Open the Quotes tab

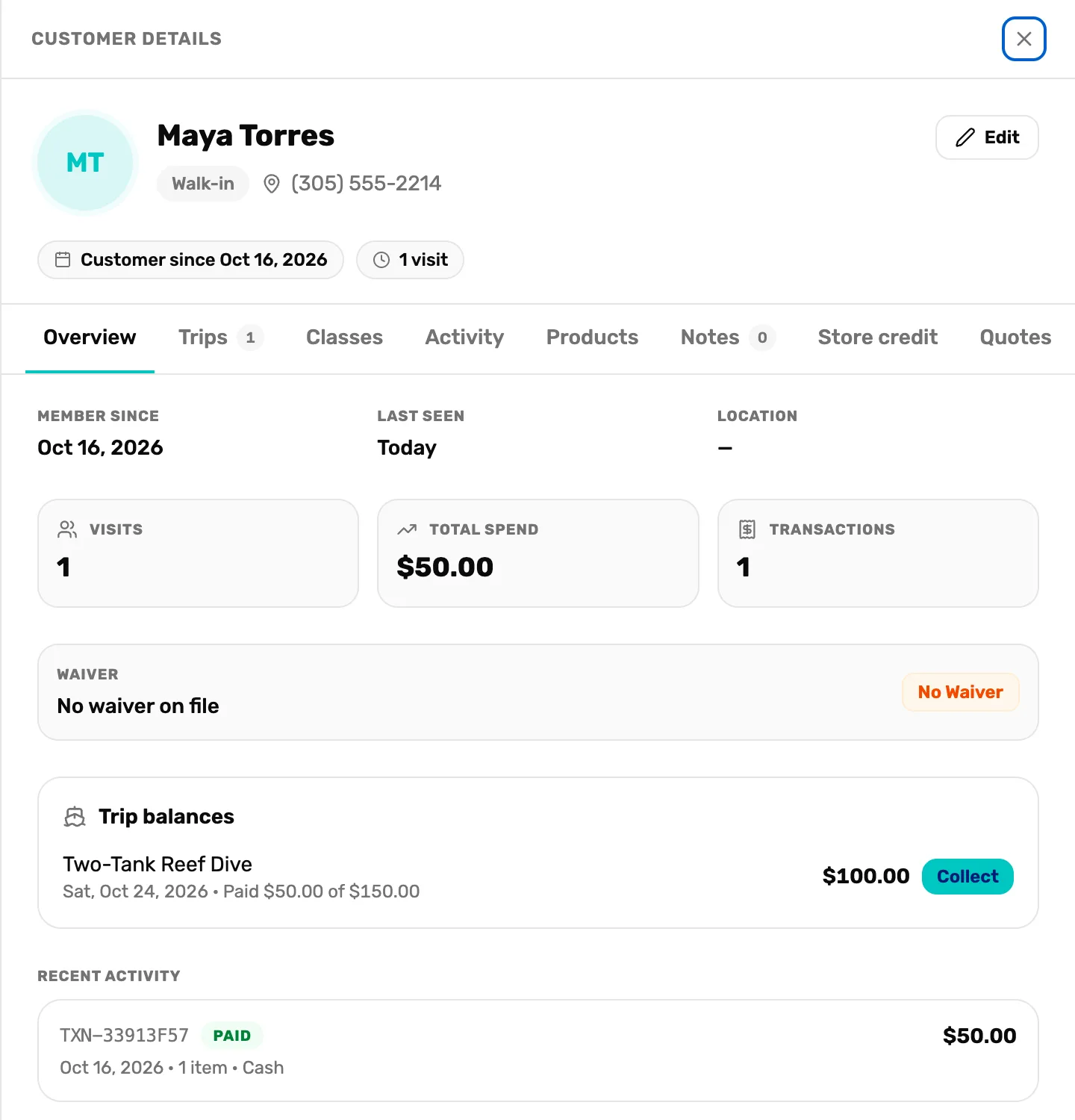[1015, 337]
